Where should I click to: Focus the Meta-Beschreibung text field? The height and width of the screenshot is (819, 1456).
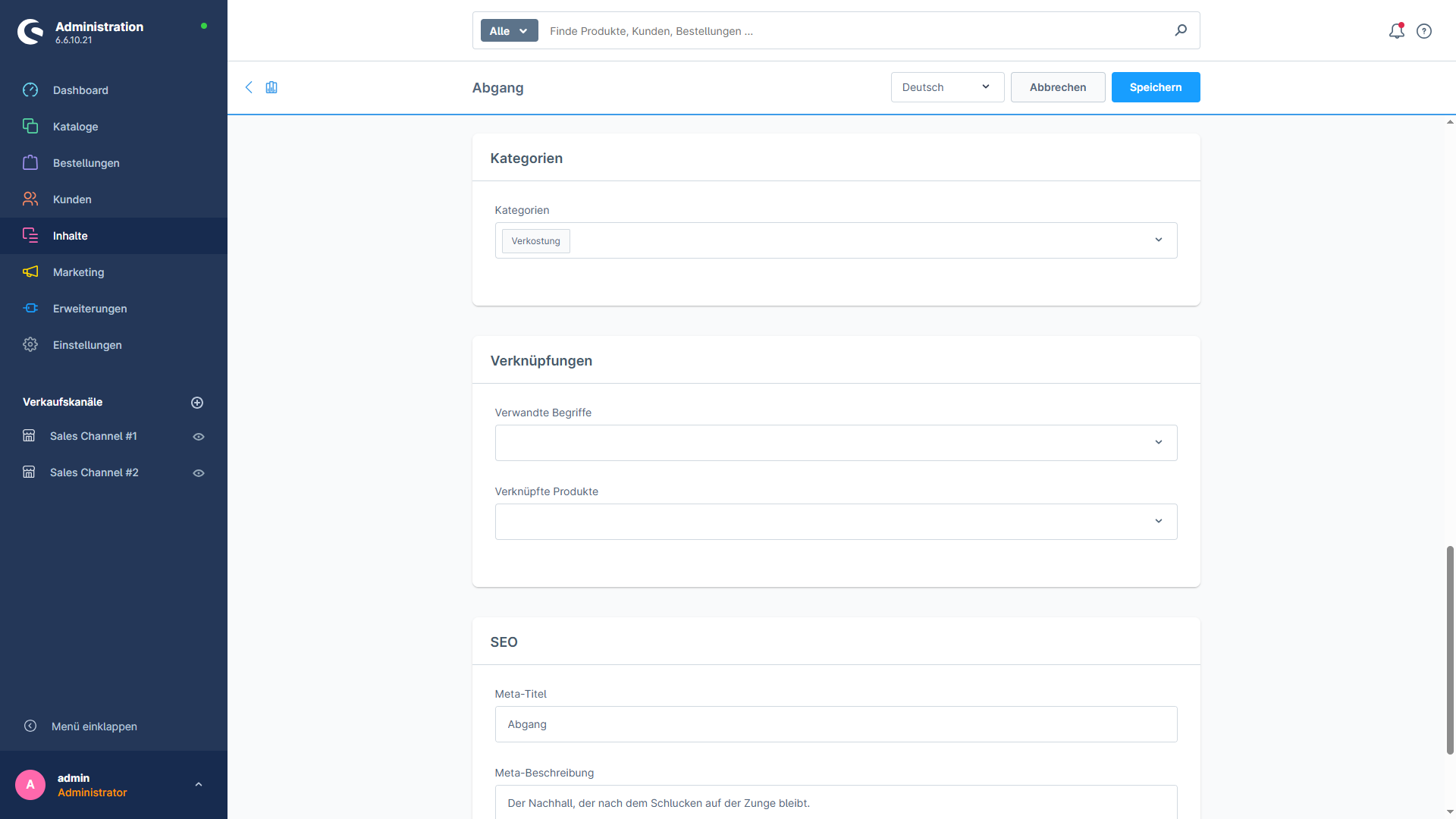836,802
